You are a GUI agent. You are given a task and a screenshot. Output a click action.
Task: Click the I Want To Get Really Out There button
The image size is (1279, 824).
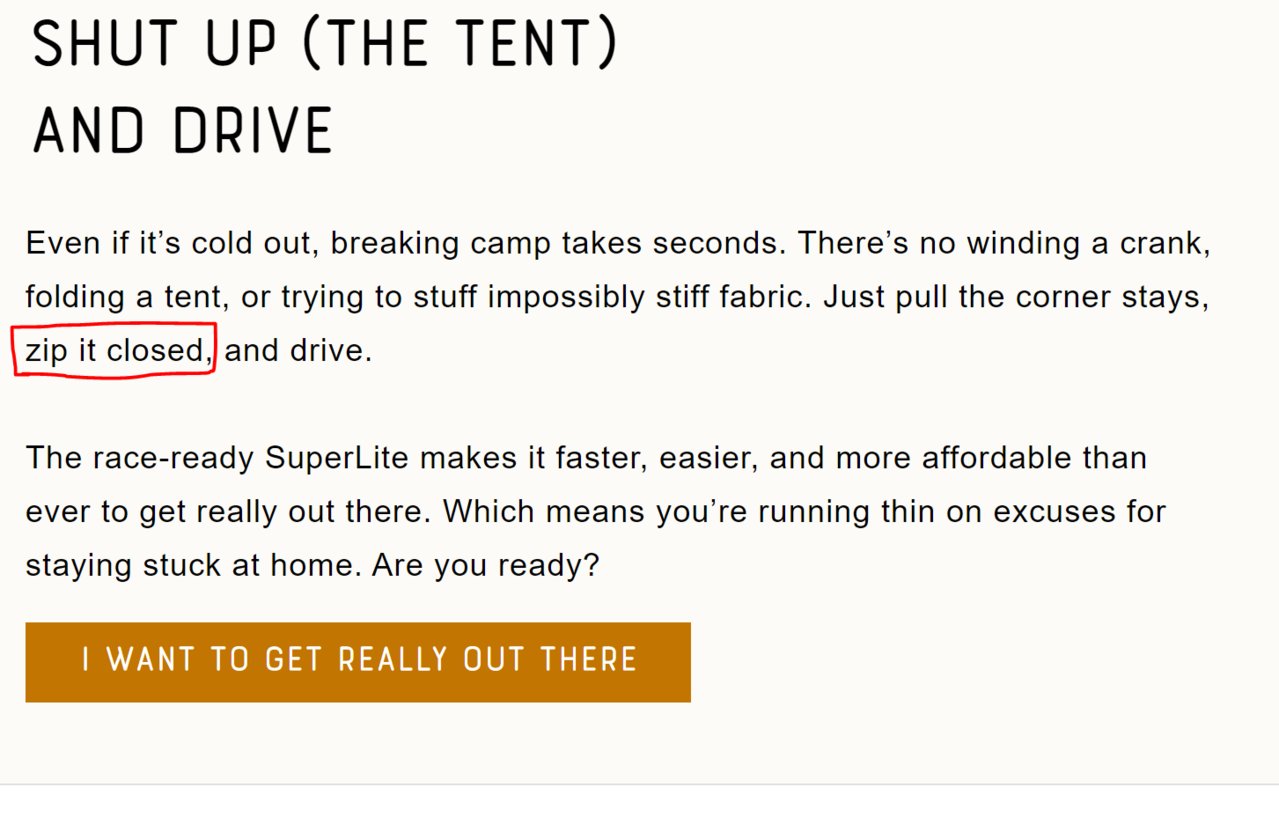358,662
